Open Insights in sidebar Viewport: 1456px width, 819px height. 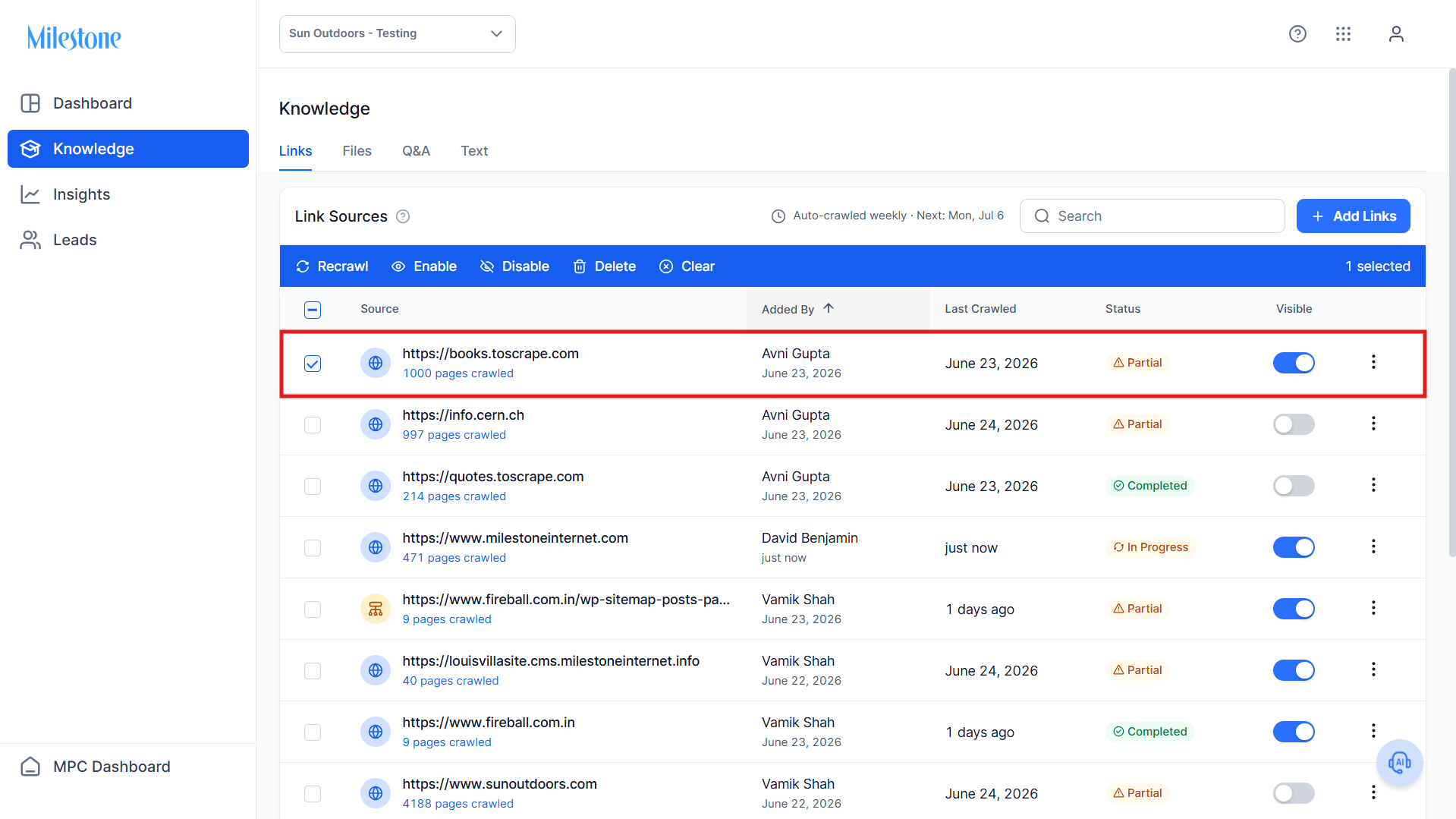(x=128, y=194)
